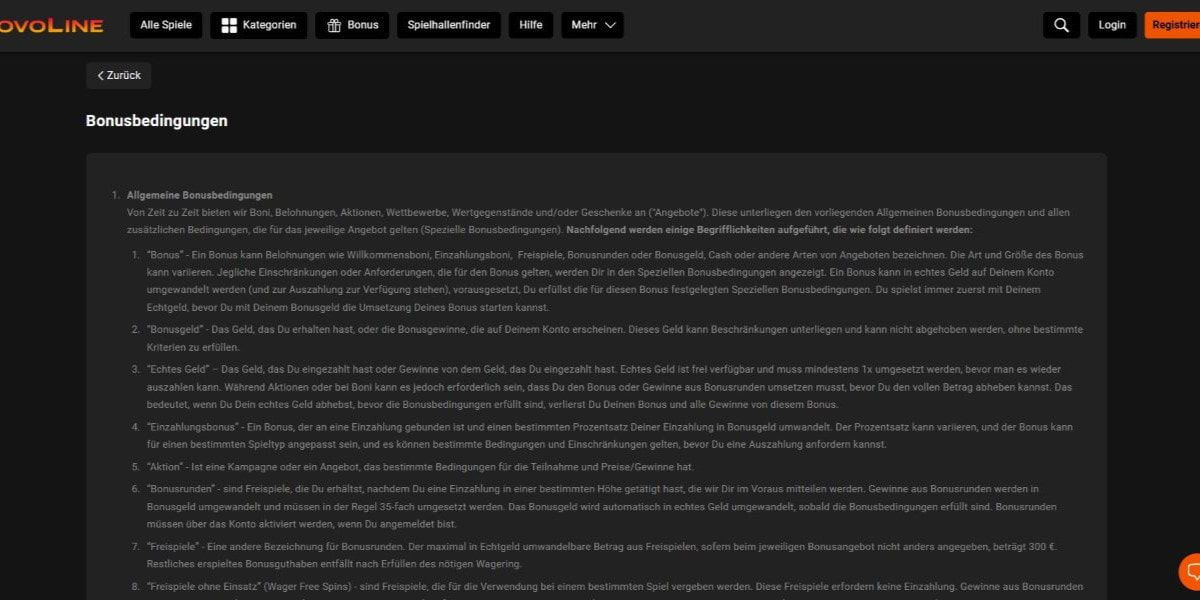Open search with the magnifier icon
This screenshot has height=600, width=1200.
point(1061,25)
